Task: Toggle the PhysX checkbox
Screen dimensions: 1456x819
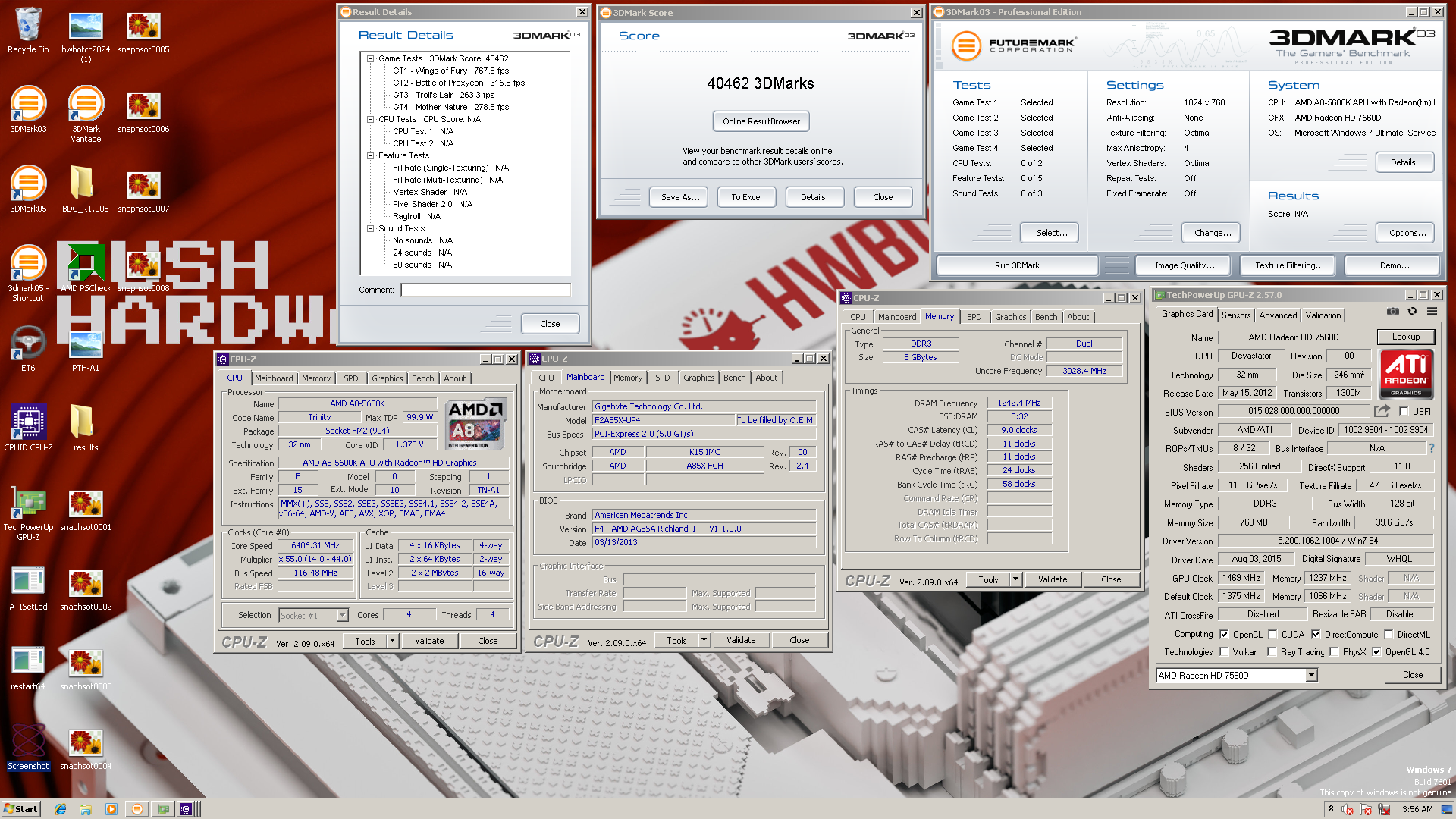Action: (x=1333, y=652)
